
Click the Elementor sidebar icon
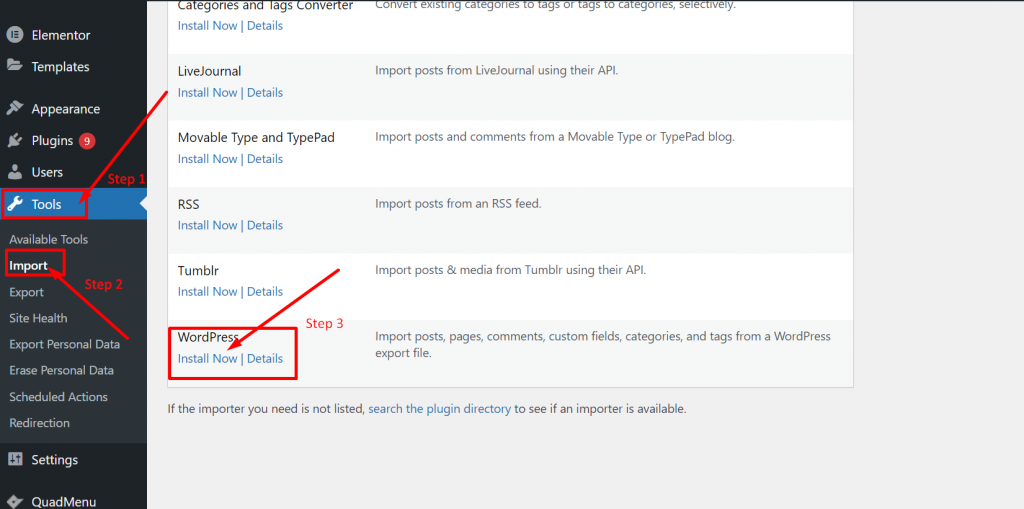tap(15, 35)
